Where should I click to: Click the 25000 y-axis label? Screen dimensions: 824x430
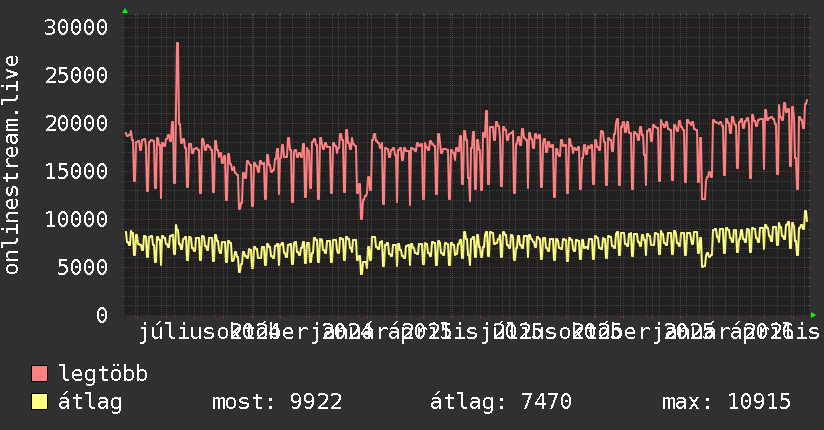(76, 75)
